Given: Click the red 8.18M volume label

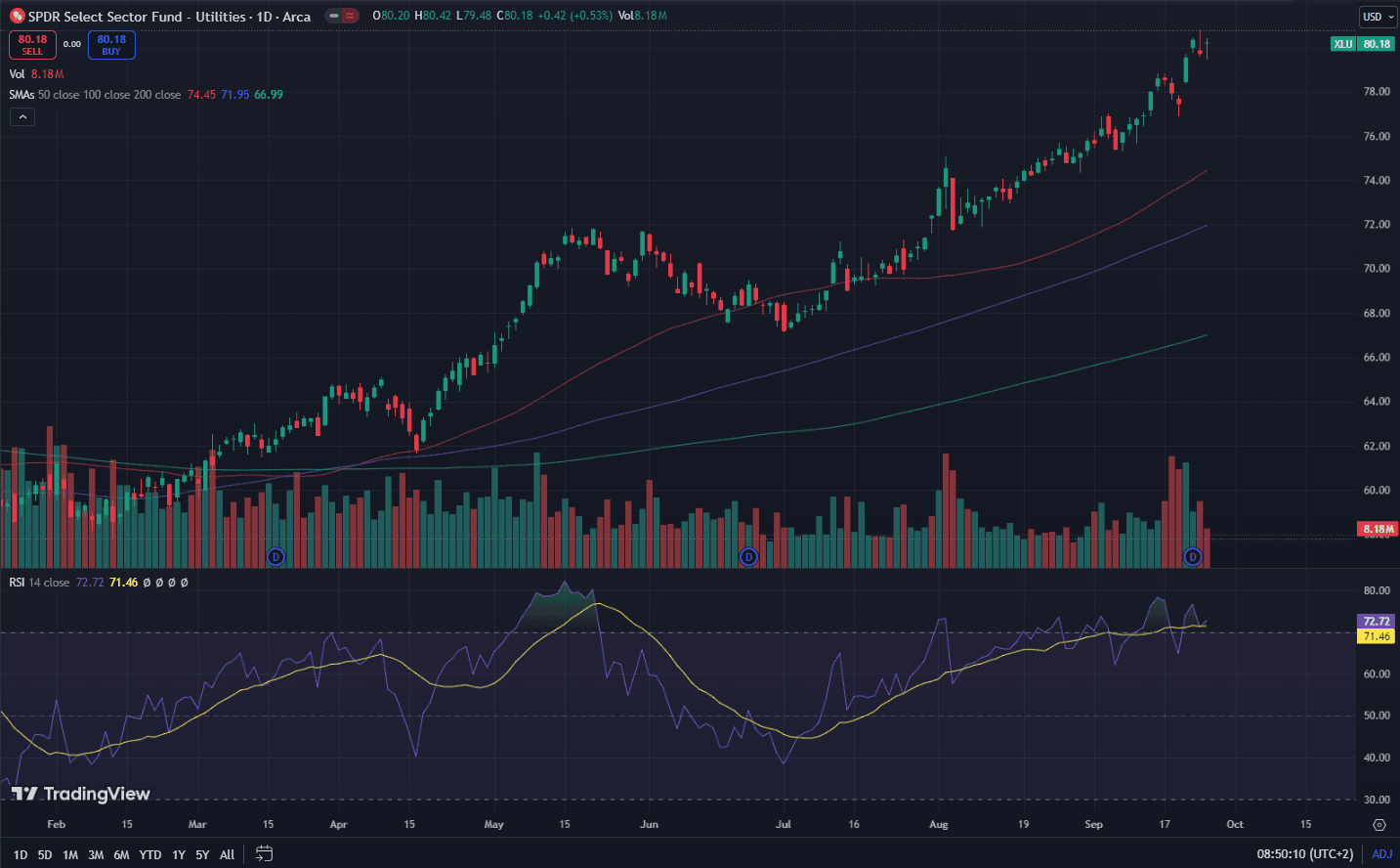Looking at the screenshot, I should click(x=1379, y=529).
